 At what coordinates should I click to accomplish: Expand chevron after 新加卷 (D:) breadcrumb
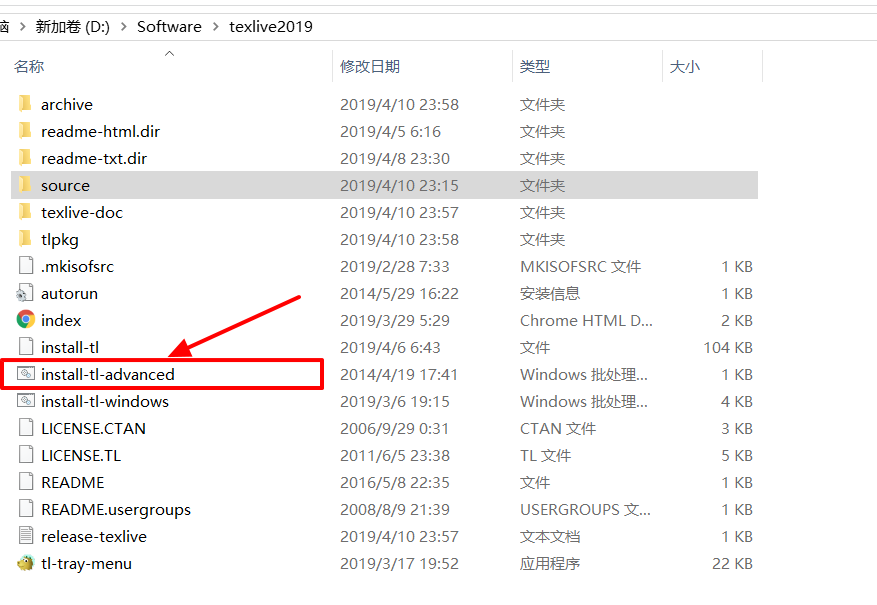coord(124,26)
